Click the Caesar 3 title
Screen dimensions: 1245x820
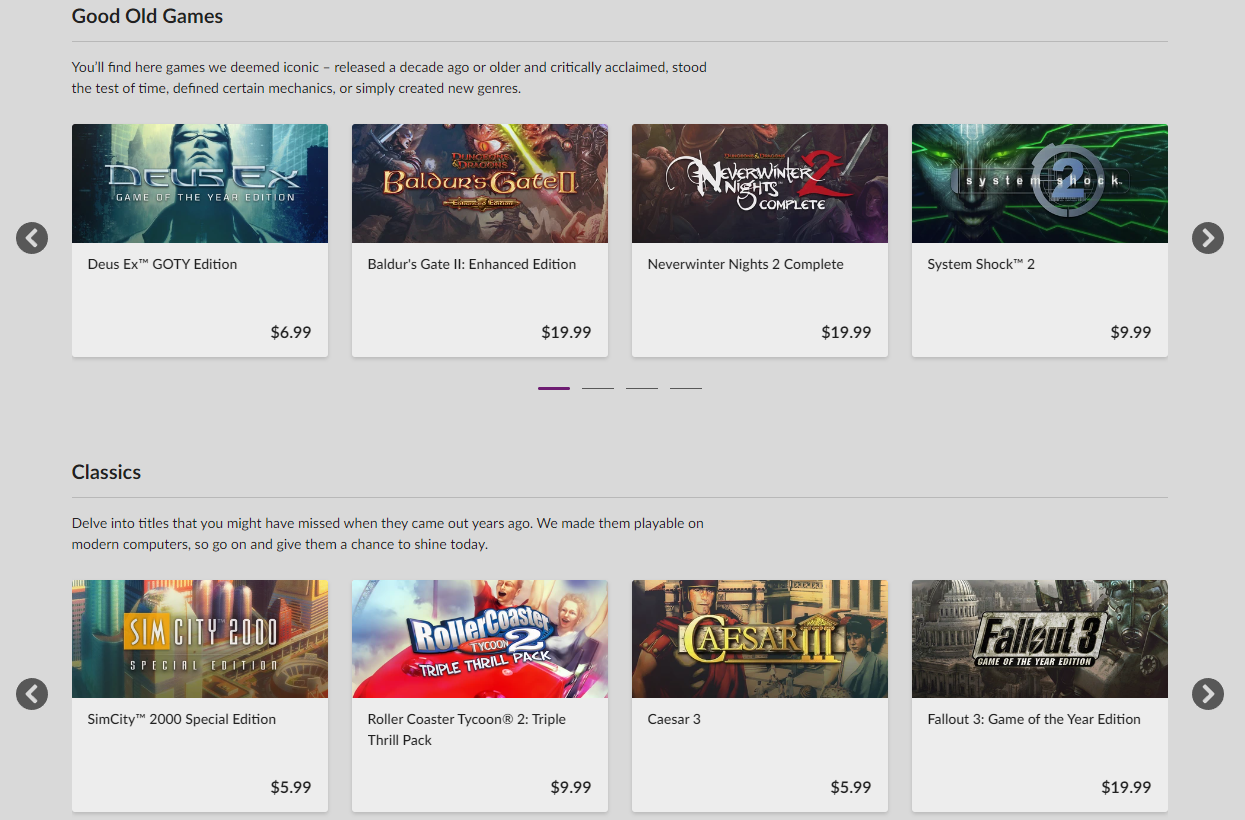click(x=674, y=719)
